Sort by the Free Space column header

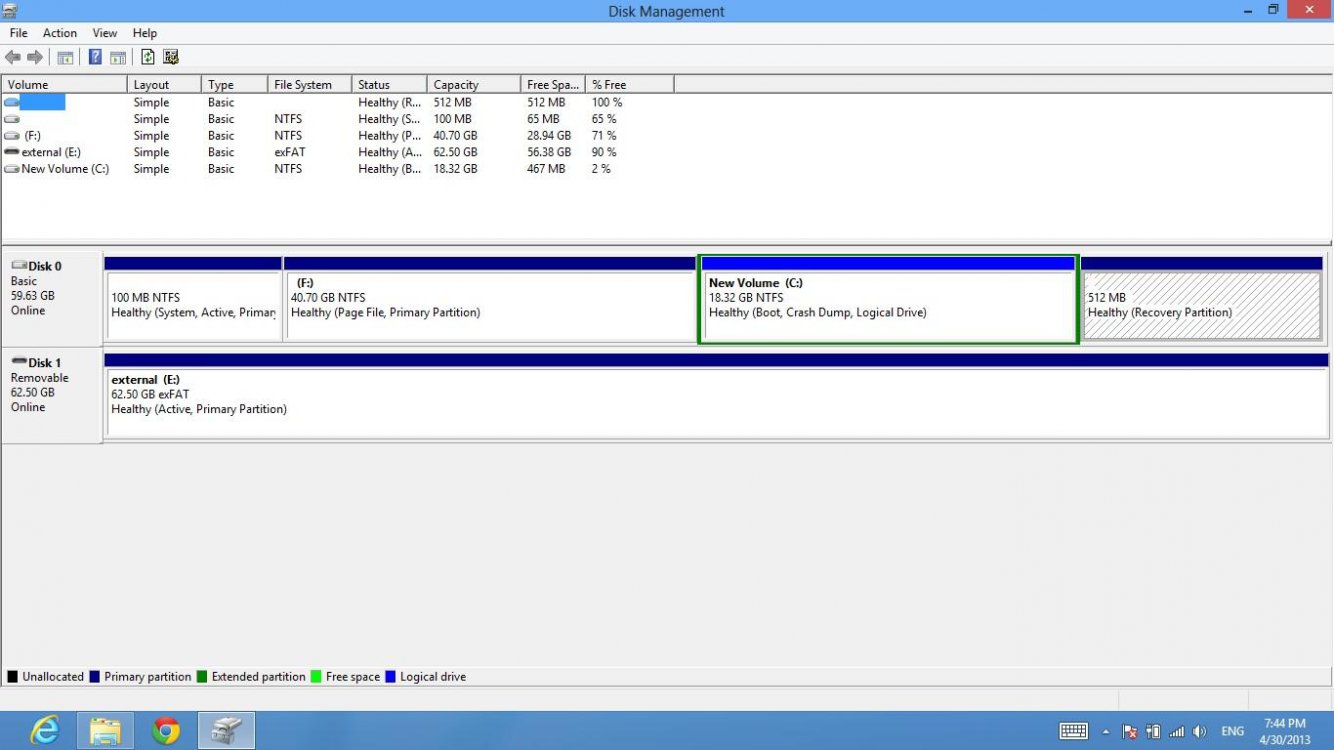(x=553, y=85)
